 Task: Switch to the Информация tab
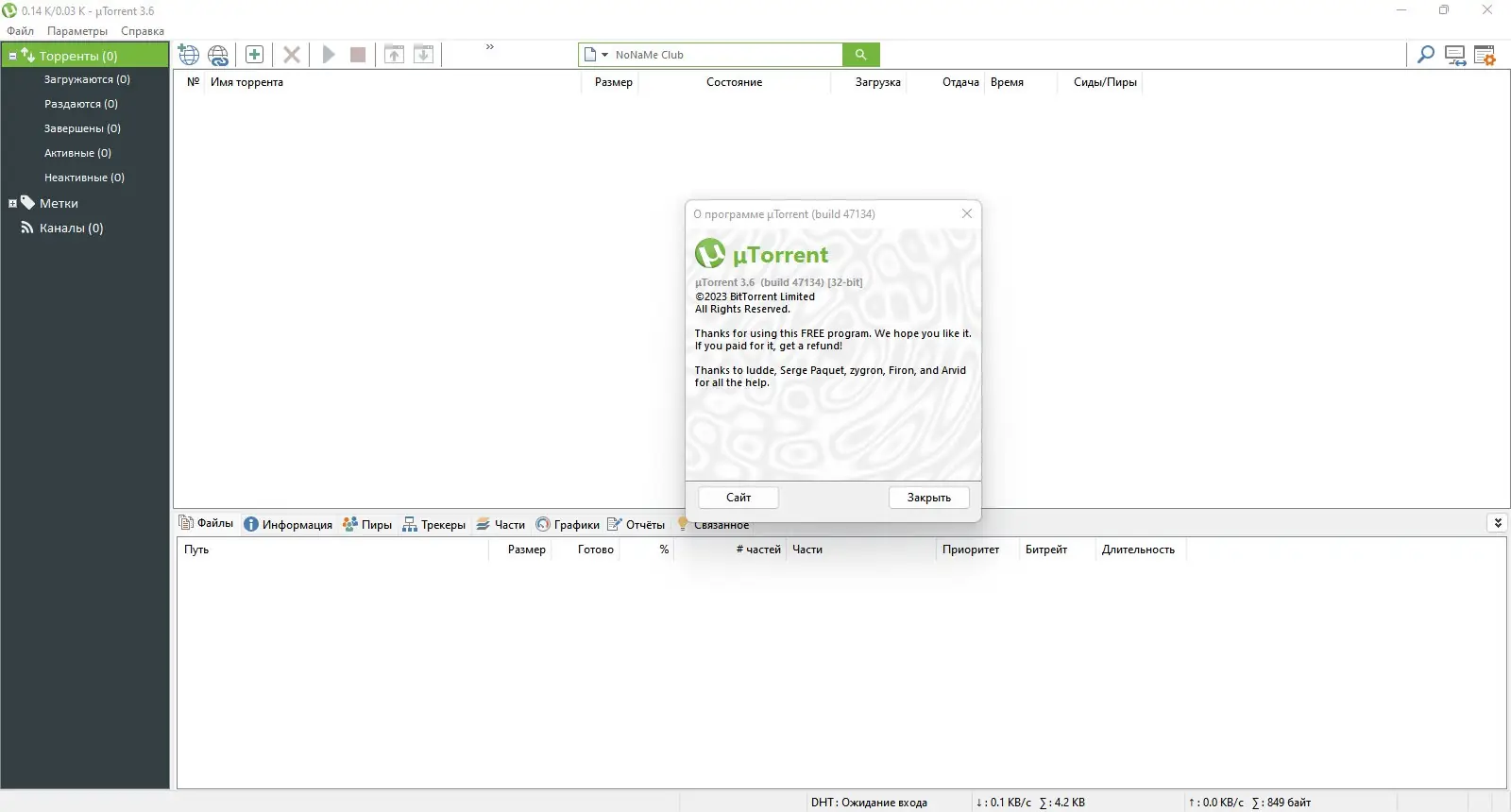[288, 524]
